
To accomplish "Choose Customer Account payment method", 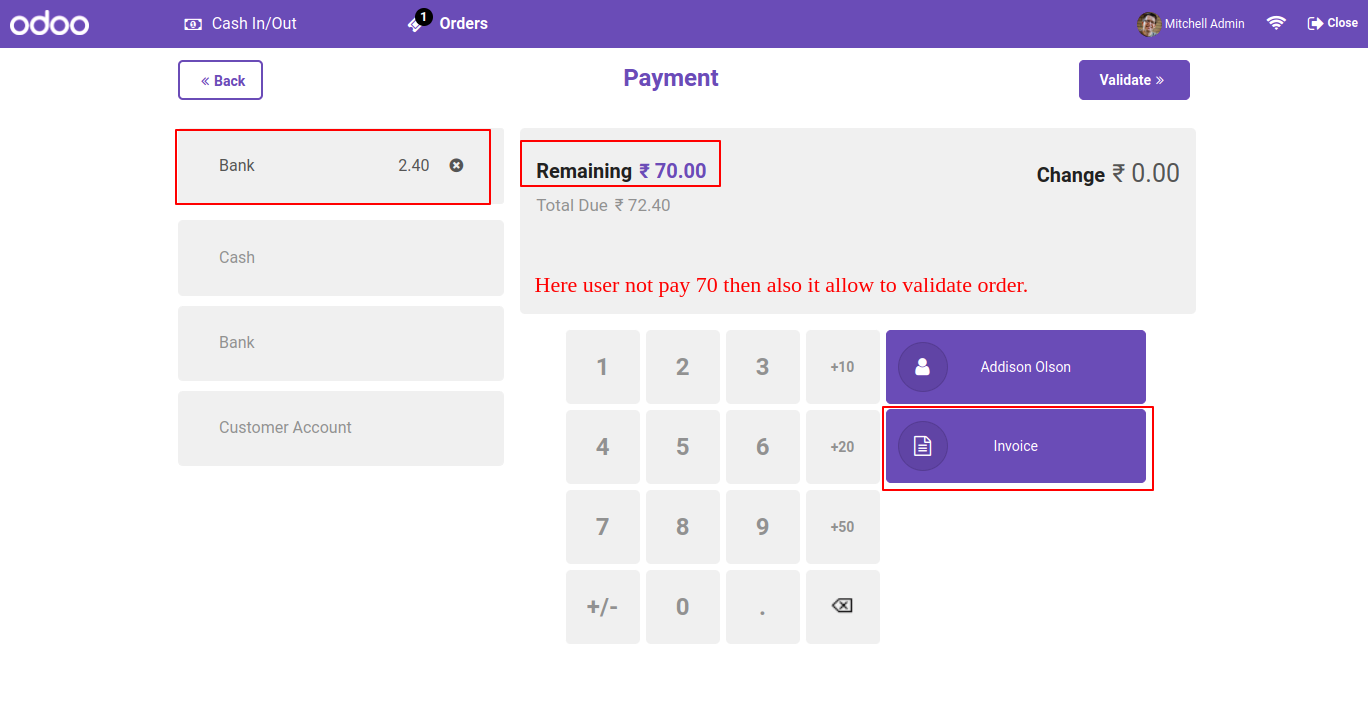I will (x=340, y=428).
